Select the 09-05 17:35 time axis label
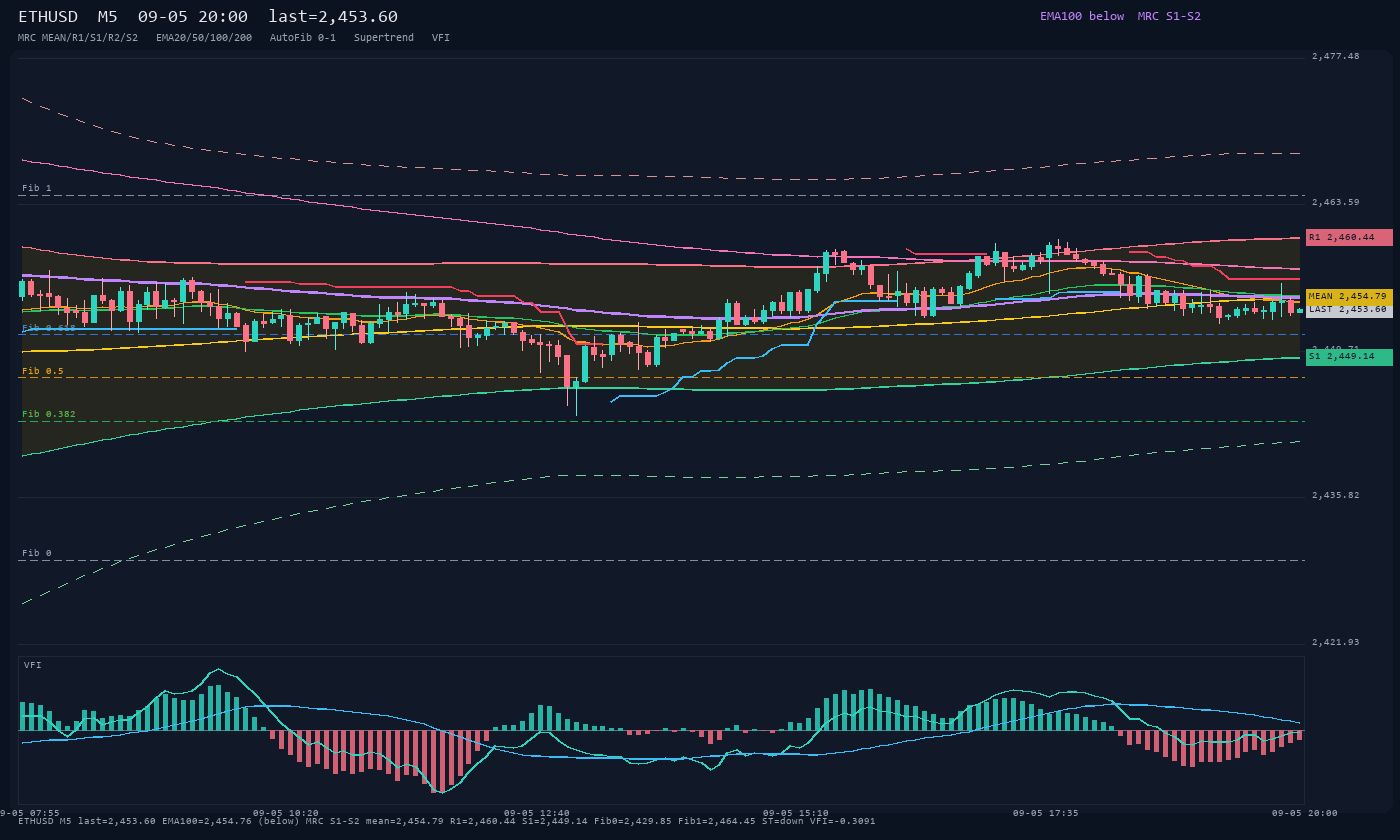The image size is (1400, 840). pos(1046,813)
